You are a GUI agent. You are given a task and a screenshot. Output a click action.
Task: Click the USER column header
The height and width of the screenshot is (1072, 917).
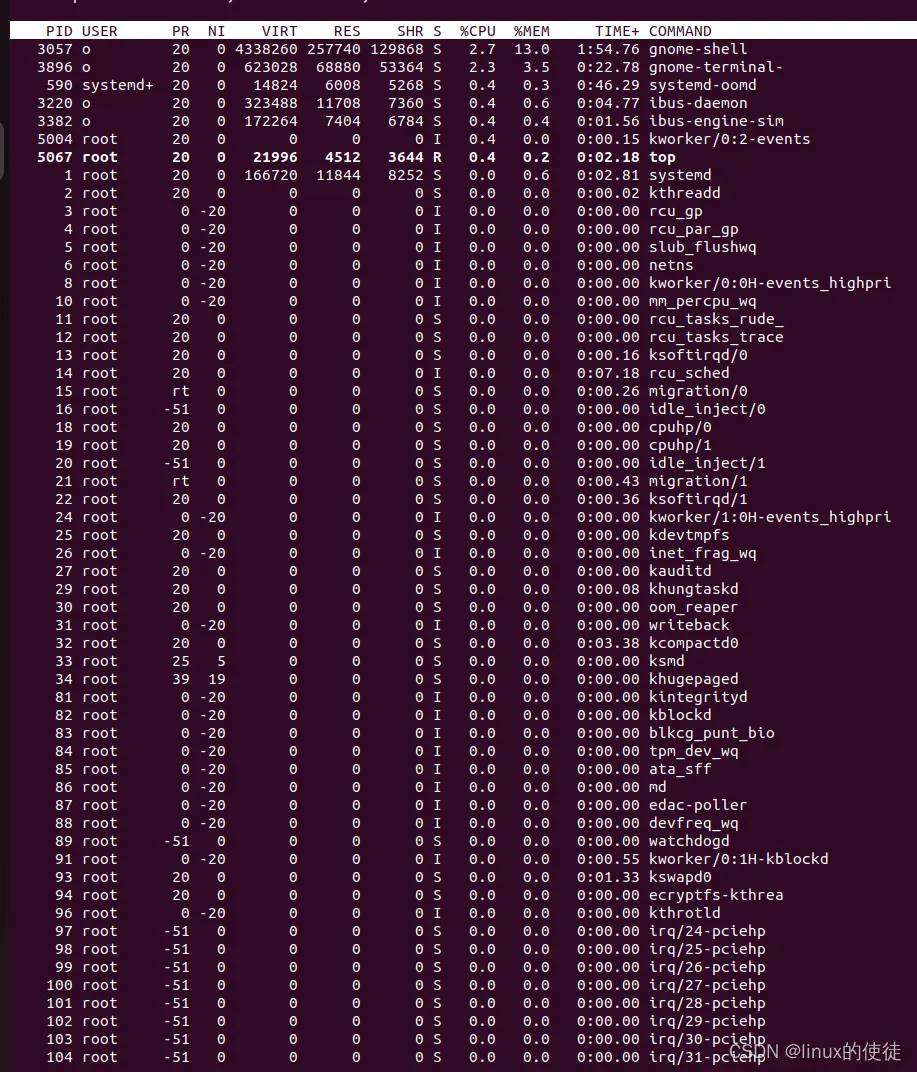pos(99,31)
